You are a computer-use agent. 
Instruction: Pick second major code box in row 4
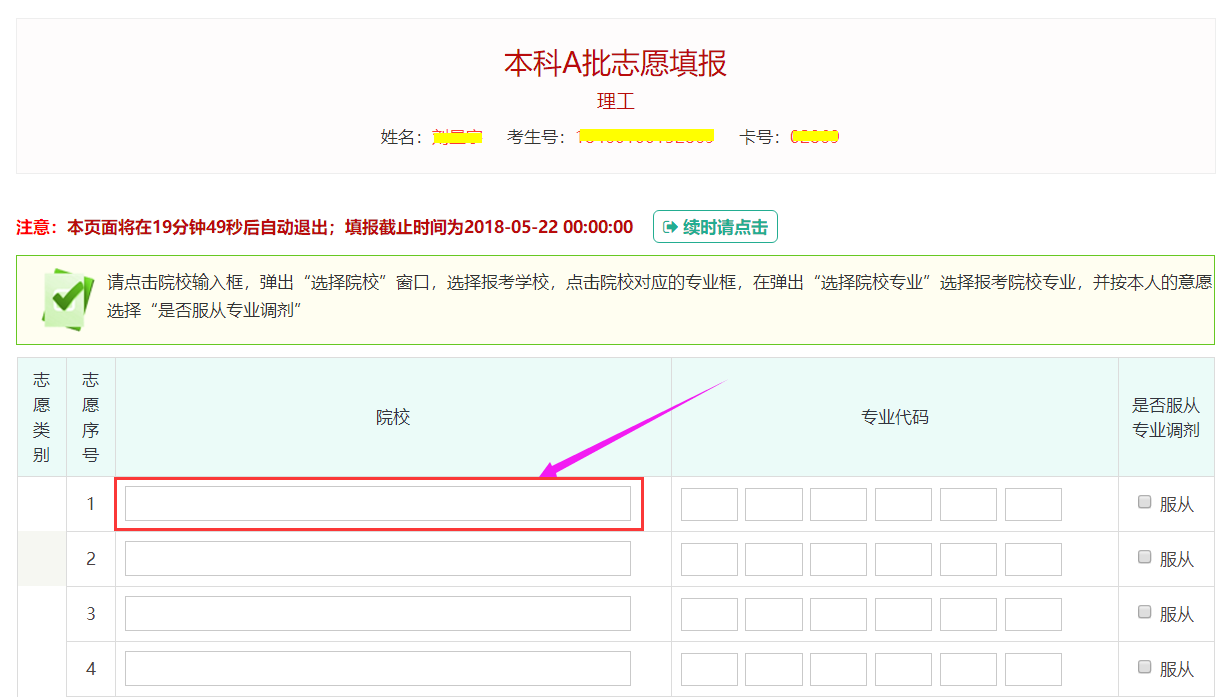(774, 668)
